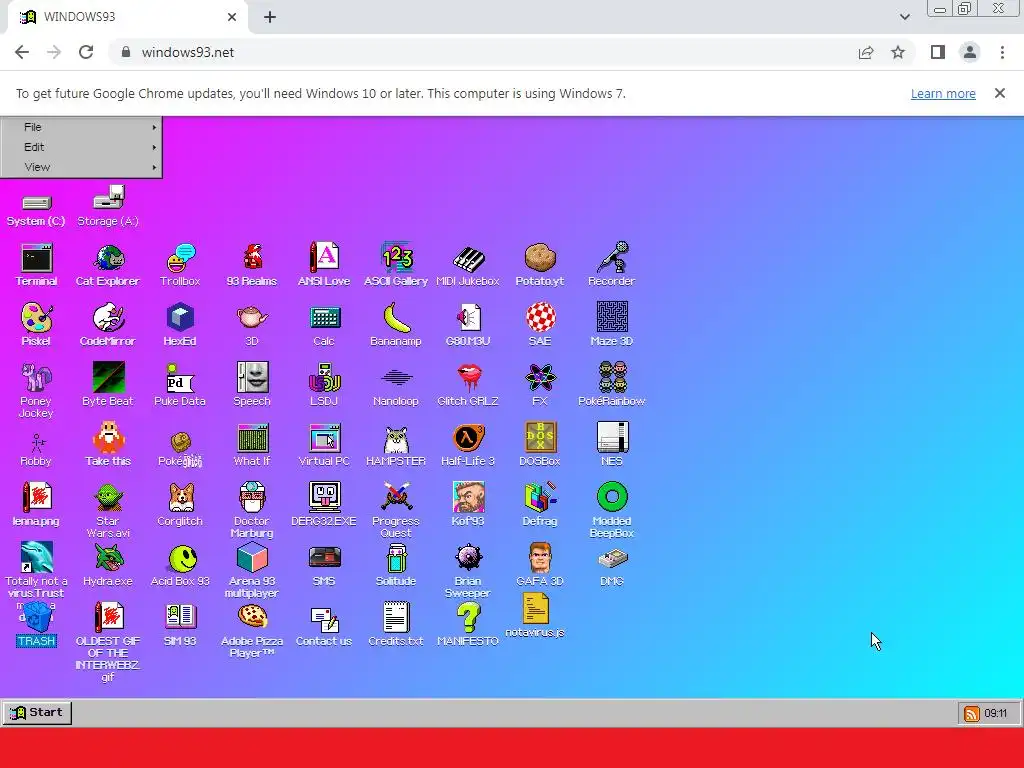Expand the Edit submenu arrow
Viewport: 1024px width, 768px height.
click(154, 148)
